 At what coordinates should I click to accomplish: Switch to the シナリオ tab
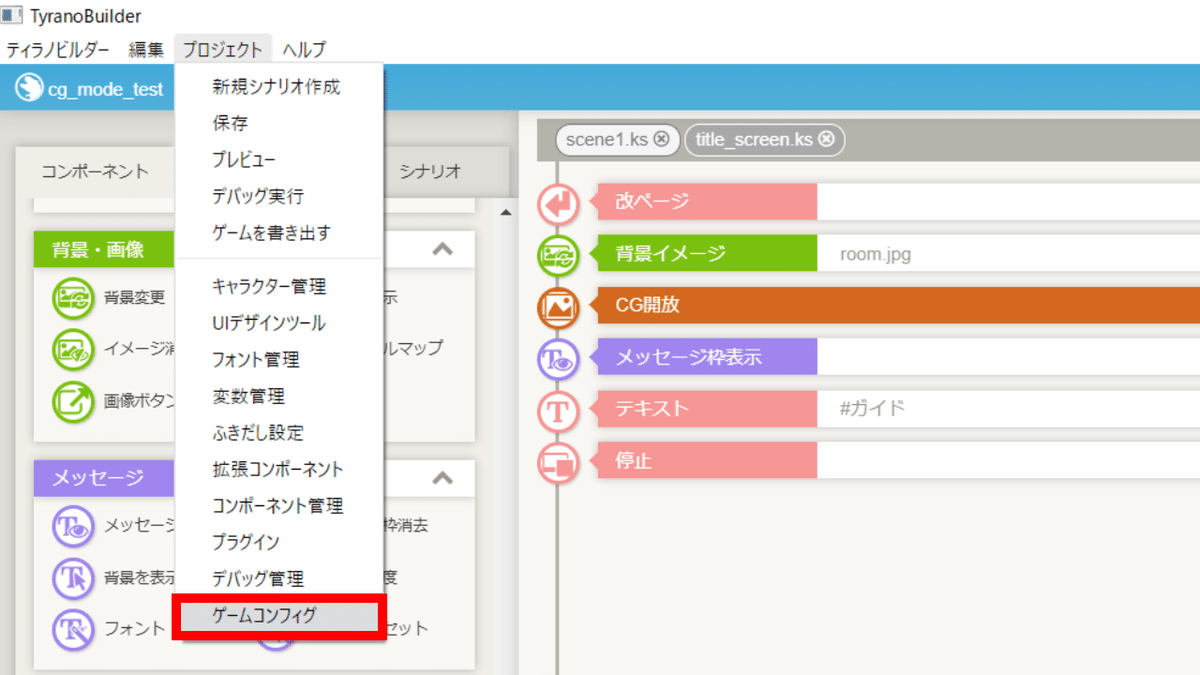click(x=430, y=171)
